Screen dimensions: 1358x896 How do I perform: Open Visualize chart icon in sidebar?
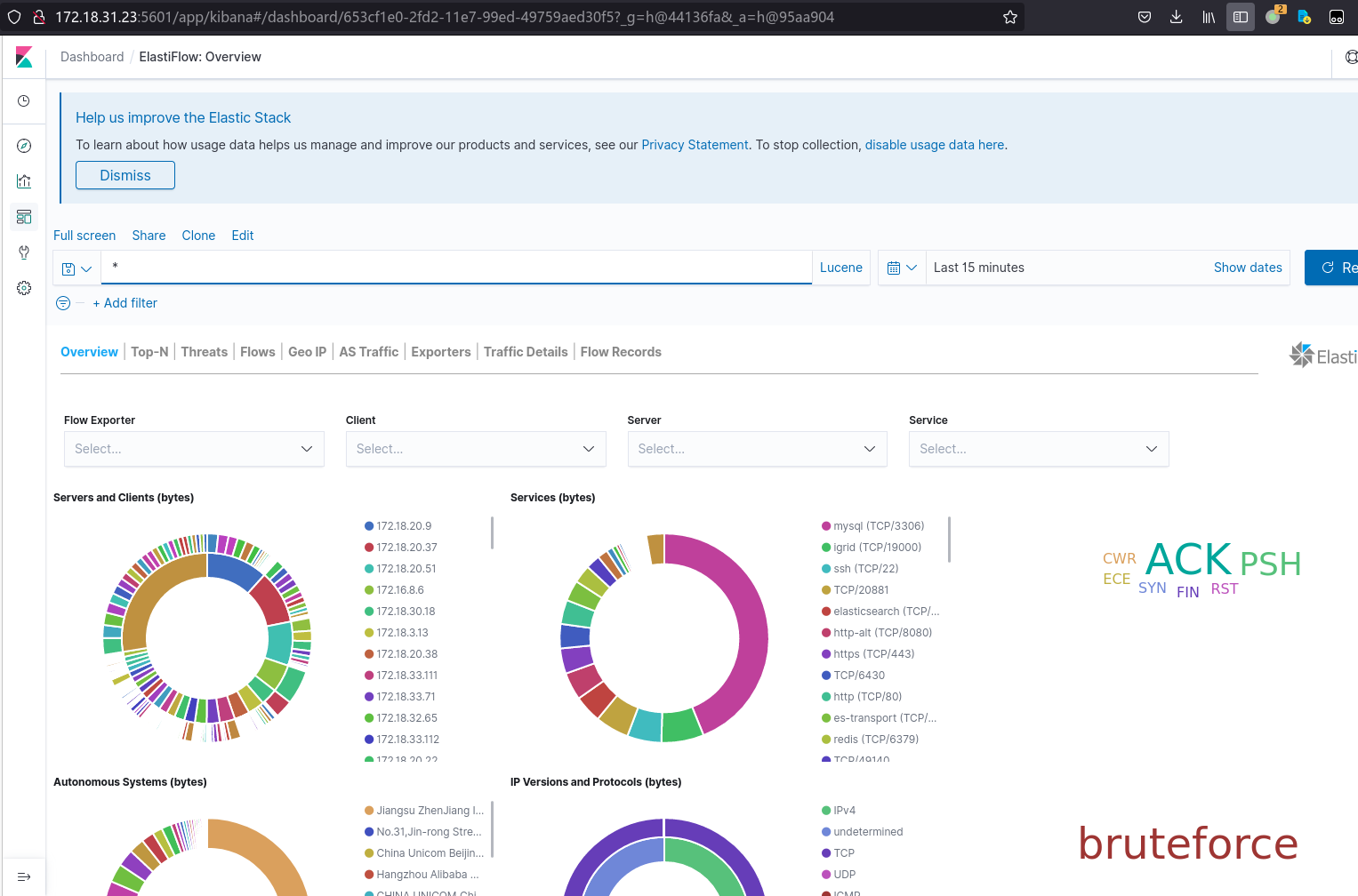[24, 181]
